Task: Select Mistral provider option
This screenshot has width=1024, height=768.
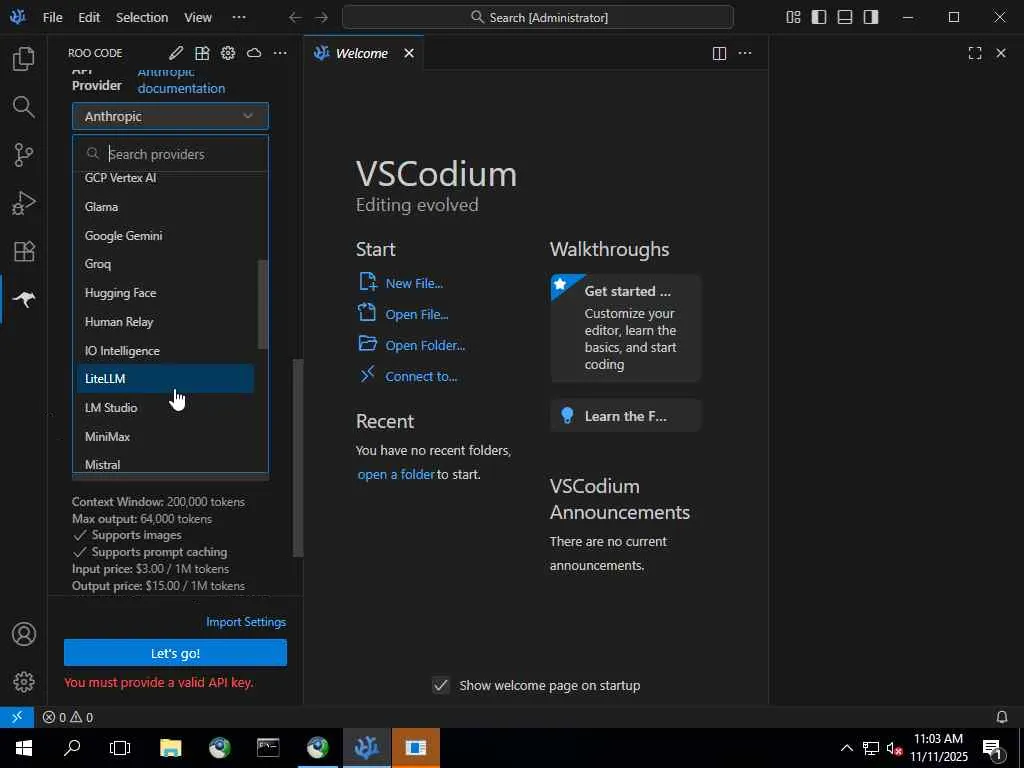Action: (x=165, y=462)
